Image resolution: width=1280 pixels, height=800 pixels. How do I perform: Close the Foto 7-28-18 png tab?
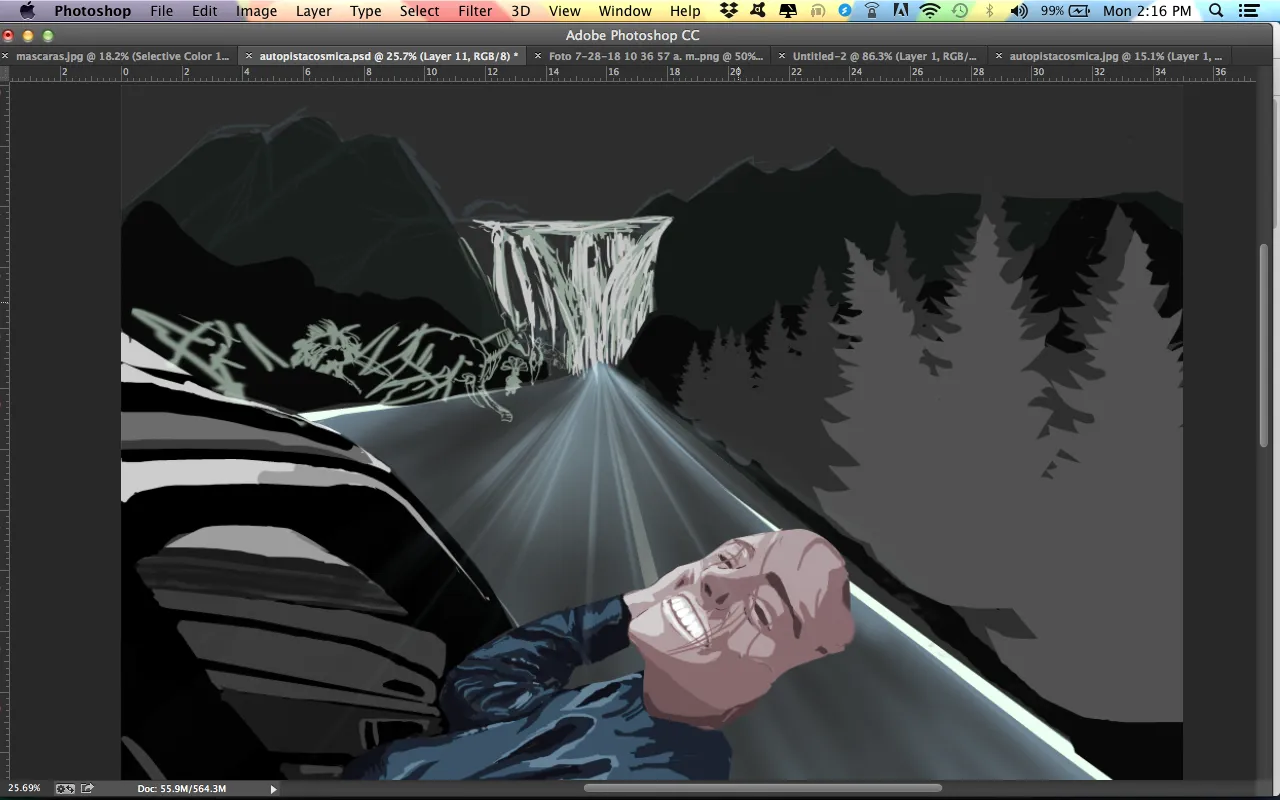[539, 56]
